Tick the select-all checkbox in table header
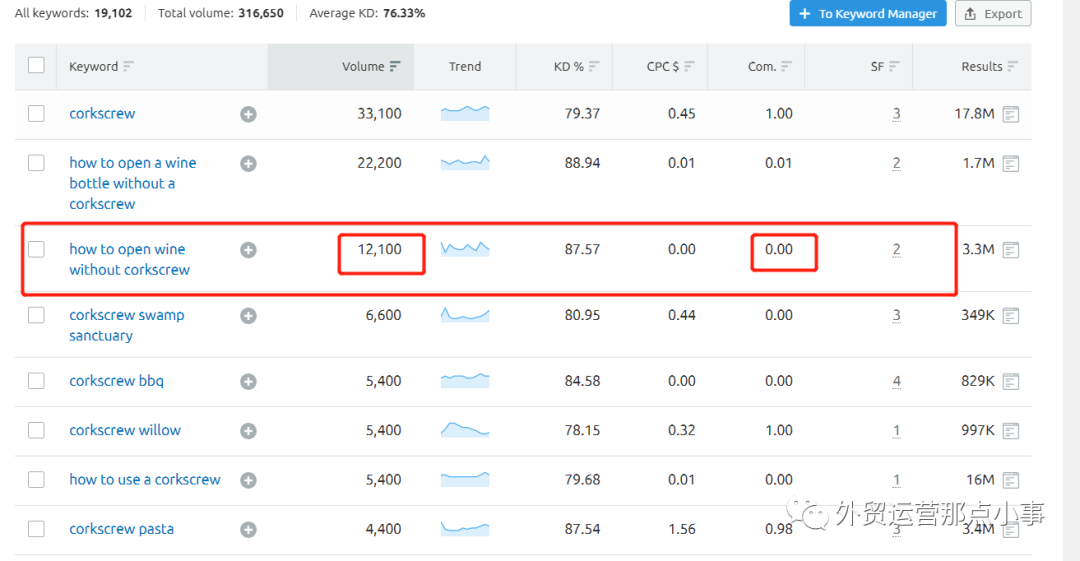The image size is (1080, 561). 36,65
